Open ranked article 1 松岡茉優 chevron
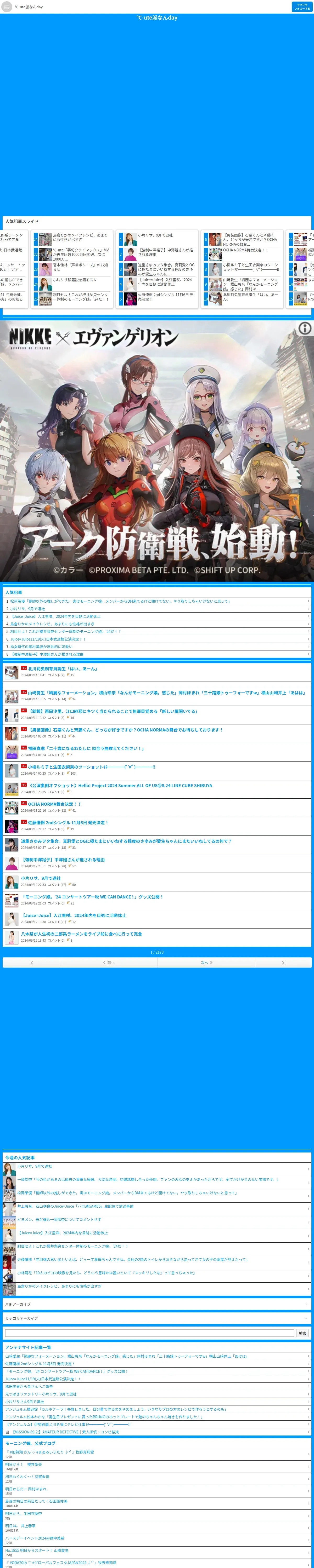 [308, 601]
